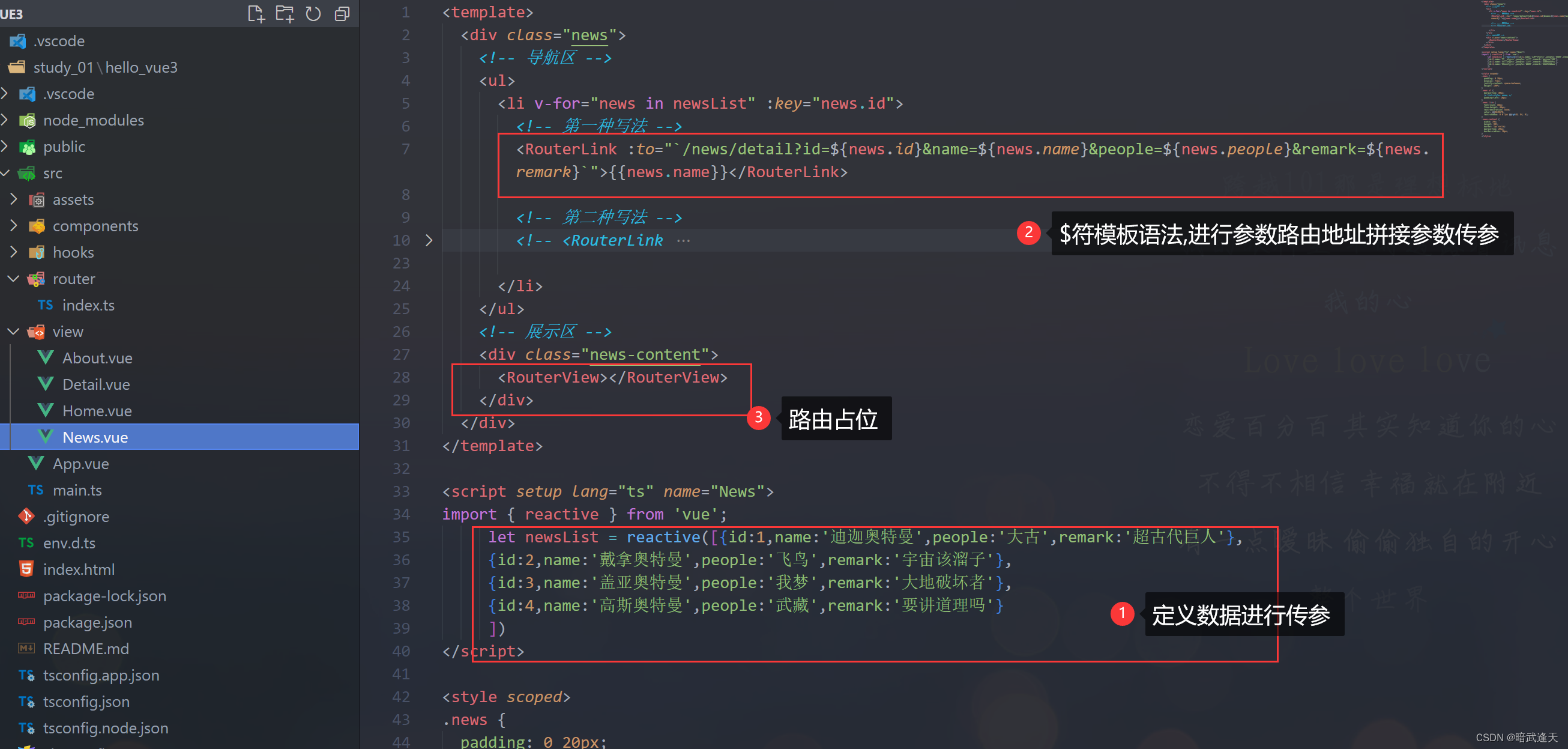1568x749 pixels.
Task: Click the 'let newsList' declaration line
Action: (864, 537)
